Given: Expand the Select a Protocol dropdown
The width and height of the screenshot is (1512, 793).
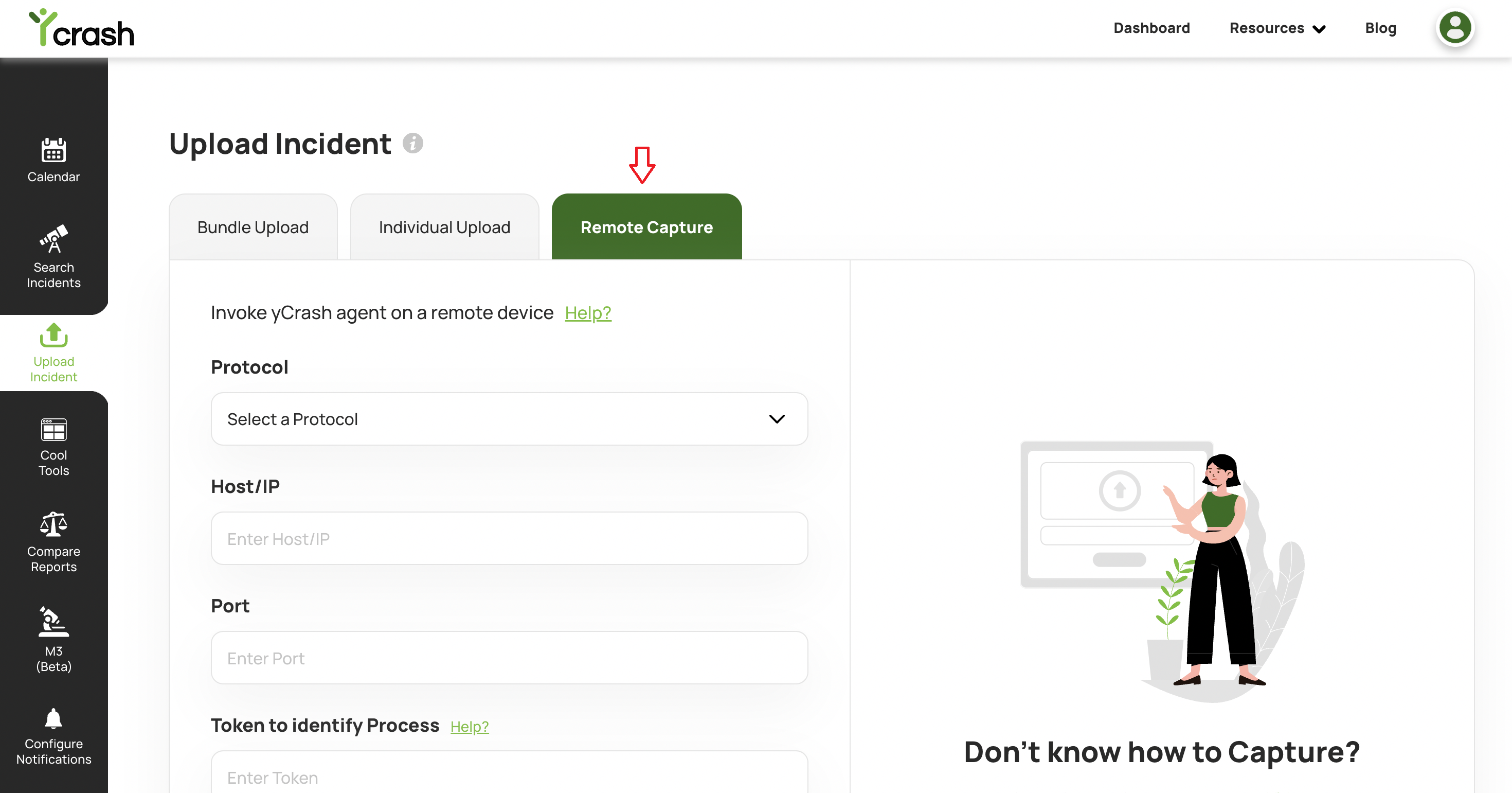Looking at the screenshot, I should tap(509, 419).
